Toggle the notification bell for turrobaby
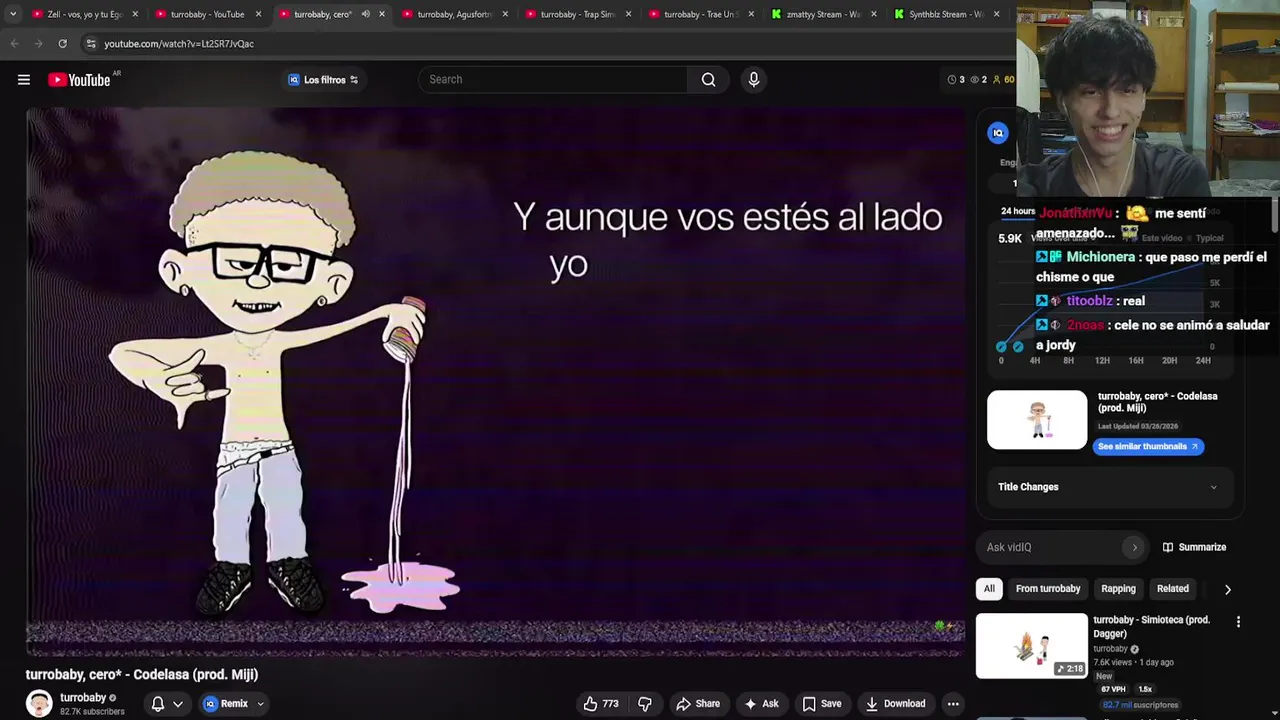This screenshot has height=720, width=1280. pos(157,704)
